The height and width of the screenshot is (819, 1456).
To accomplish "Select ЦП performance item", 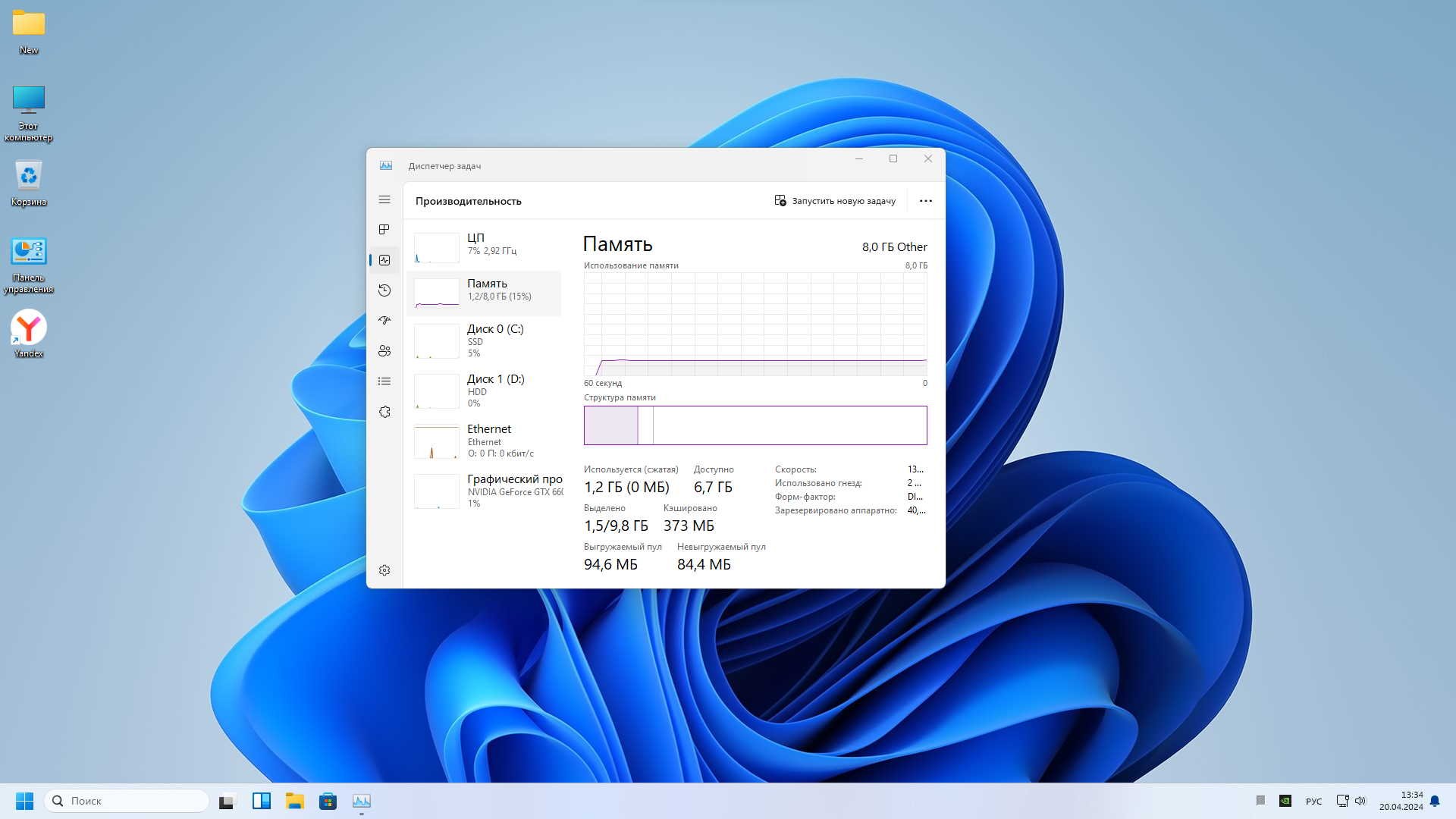I will pos(485,244).
